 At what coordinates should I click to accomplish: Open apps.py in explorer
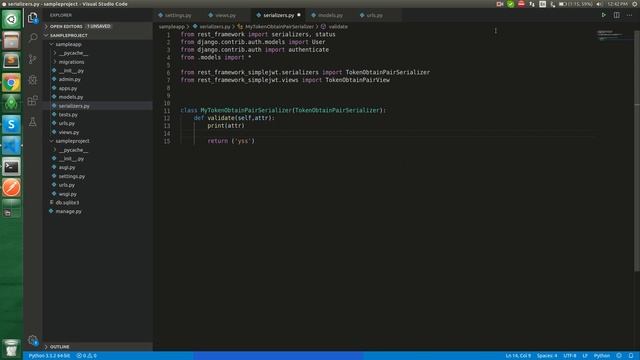coord(68,88)
